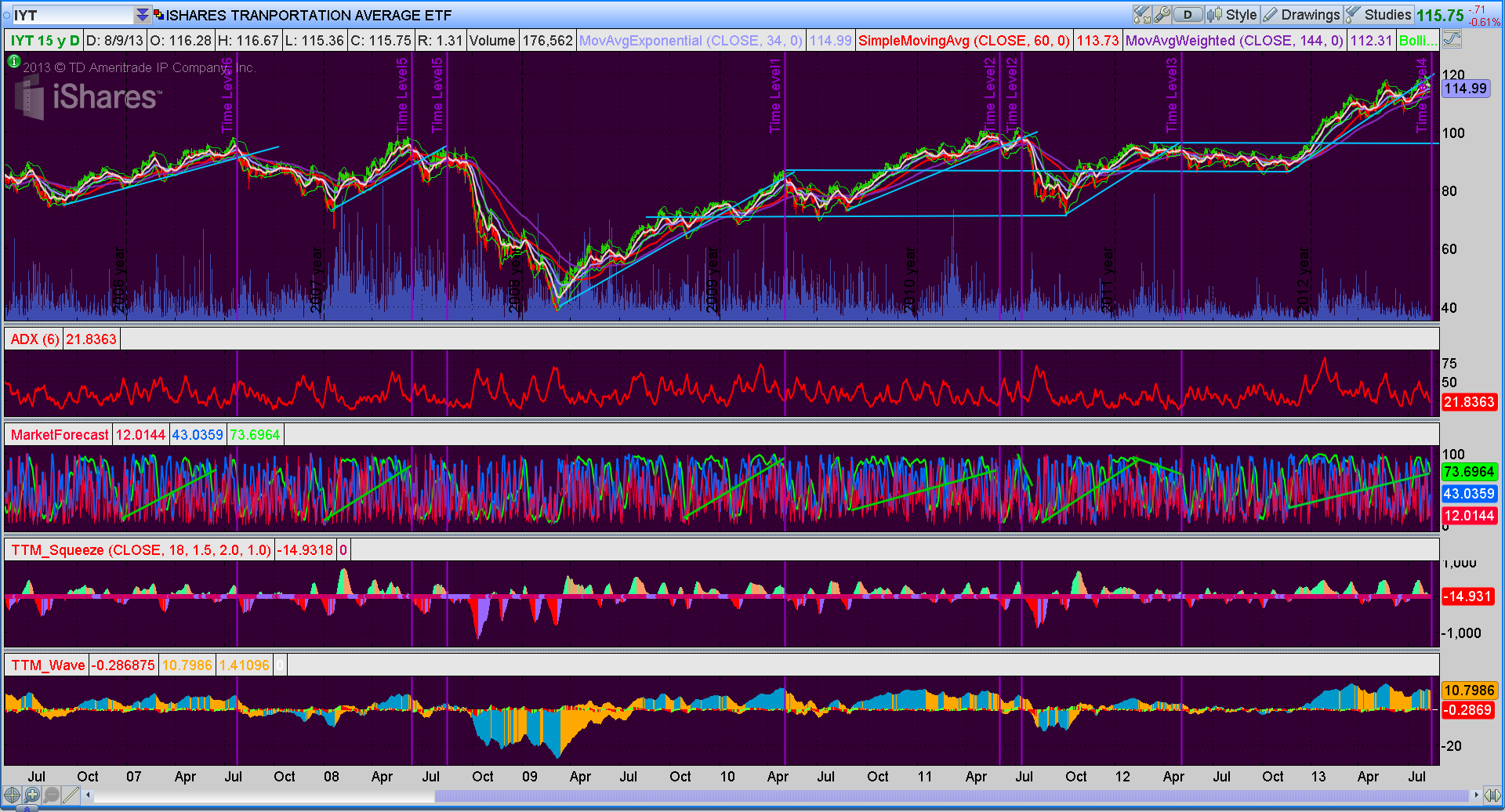
Task: Click the -14.9318 value in TTM_Squeeze header
Action: pyautogui.click(x=306, y=550)
